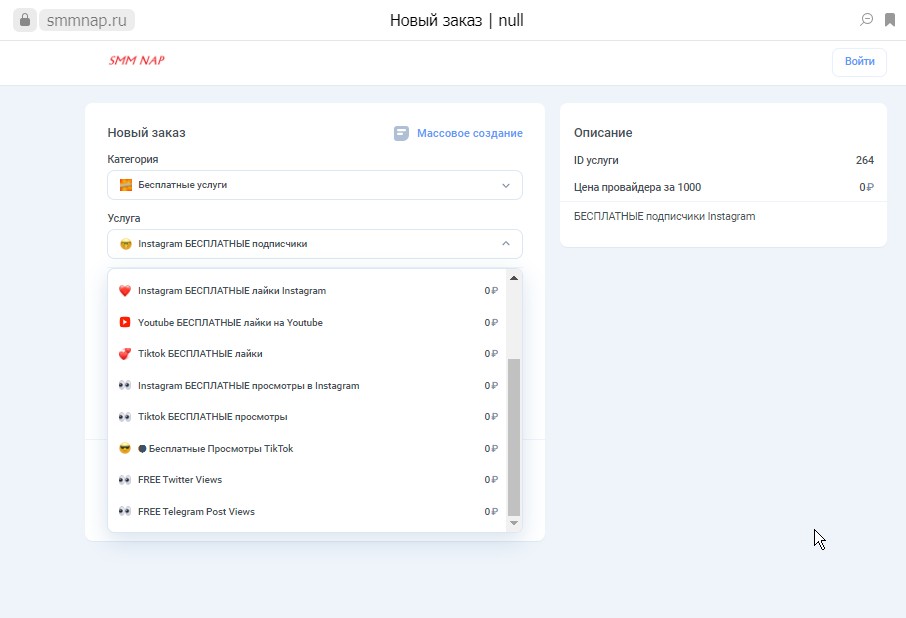This screenshot has height=618, width=906.
Task: Click the Услуга dropdown up chevron
Action: click(506, 244)
